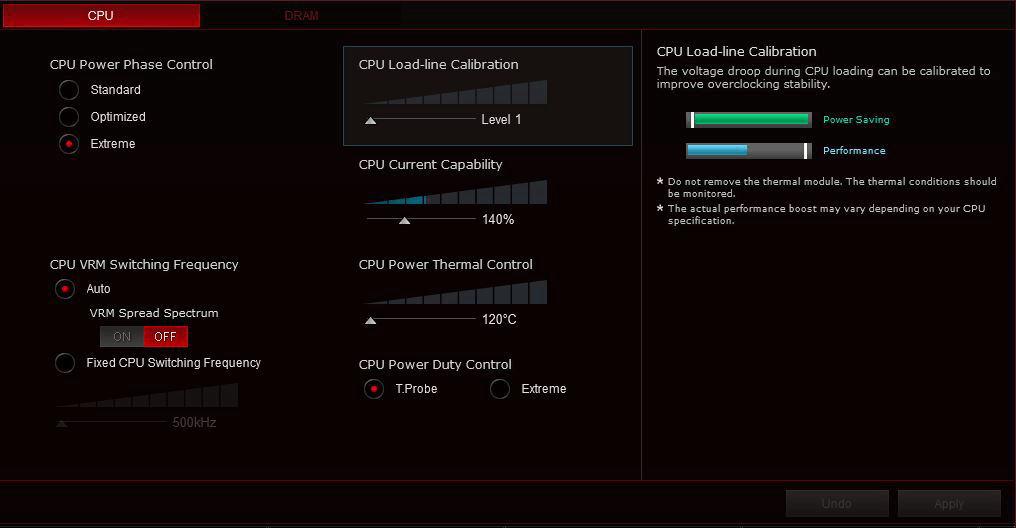The width and height of the screenshot is (1016, 528).
Task: Select T.Probe for CPU Power Duty Control
Action: point(375,389)
